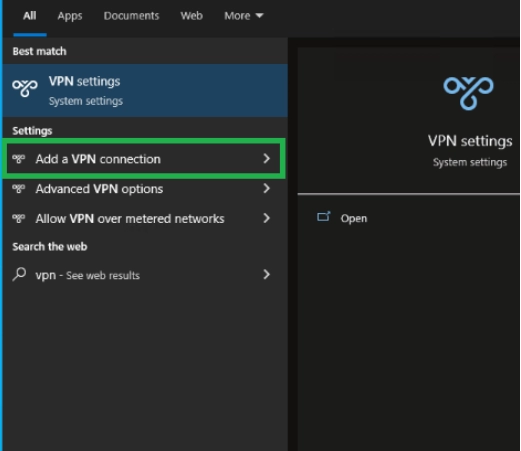Click the magnifier icon beside vpn web result
This screenshot has height=451, width=521.
pyautogui.click(x=19, y=275)
